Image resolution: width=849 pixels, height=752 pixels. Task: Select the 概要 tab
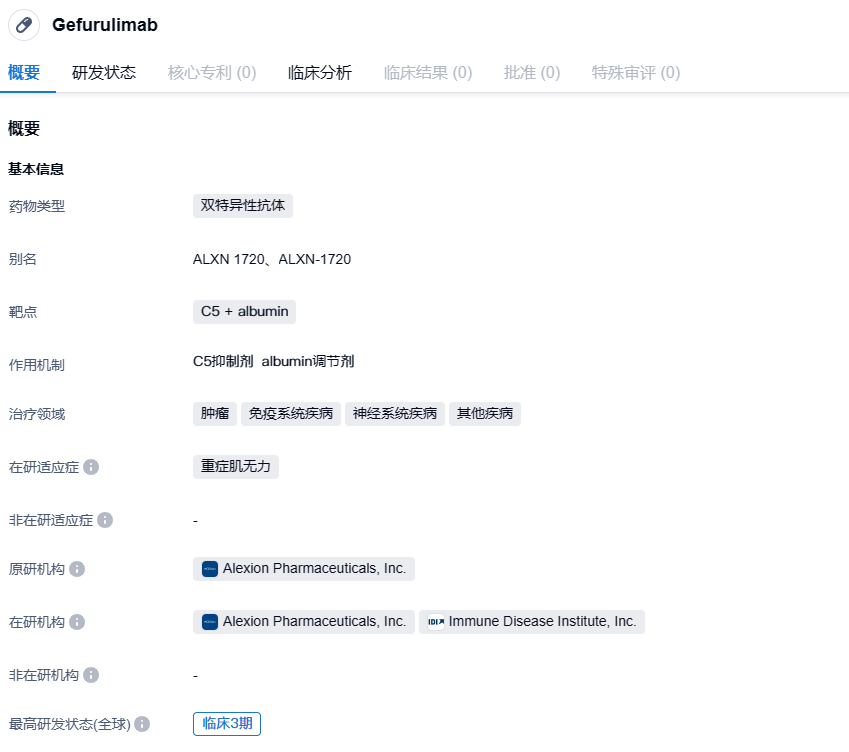(x=24, y=72)
